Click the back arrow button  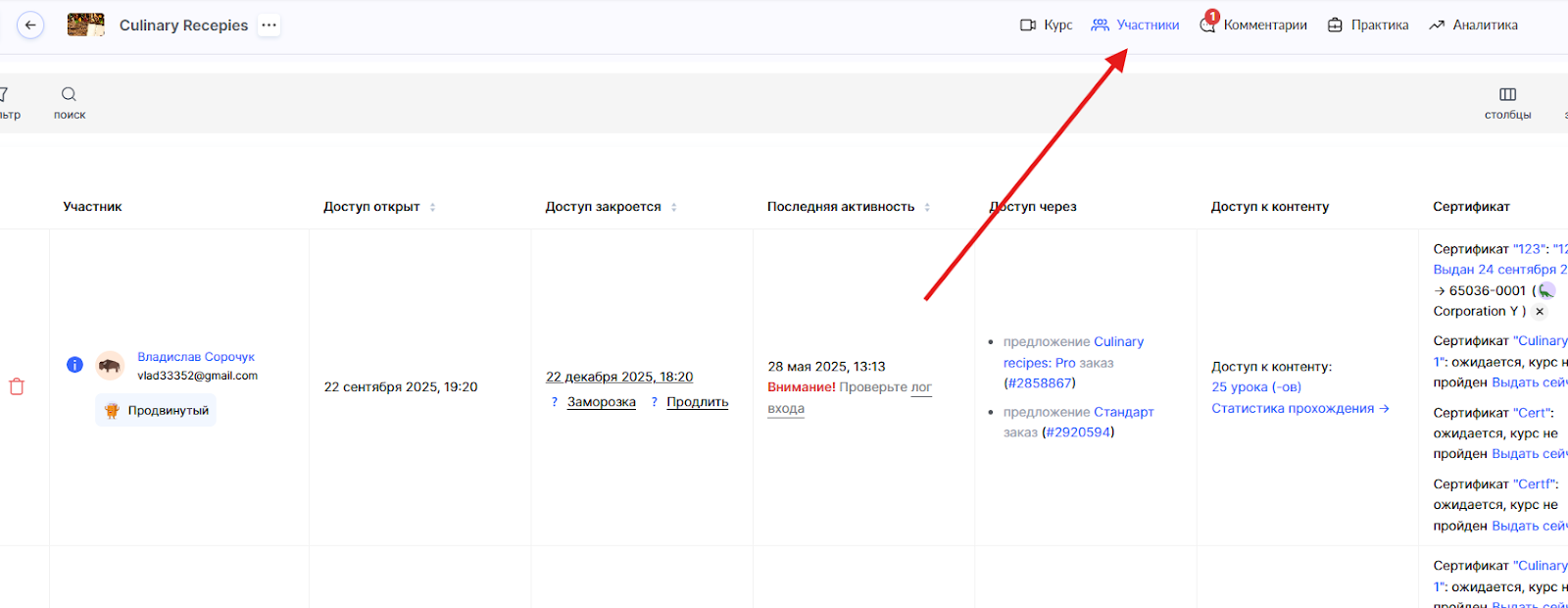(31, 25)
